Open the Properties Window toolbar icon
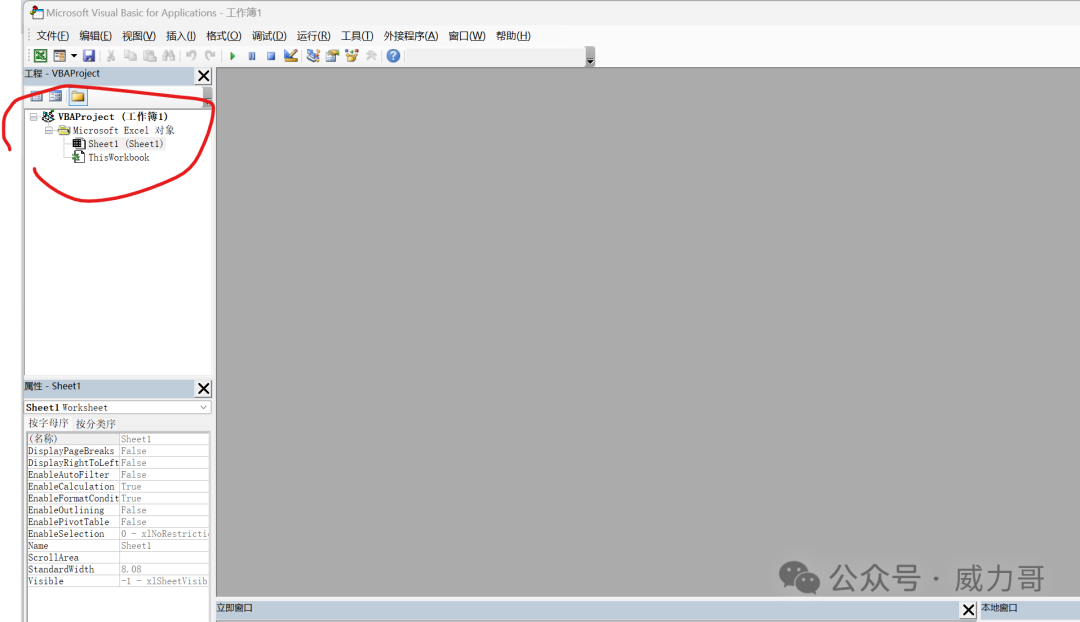This screenshot has width=1080, height=622. (332, 56)
